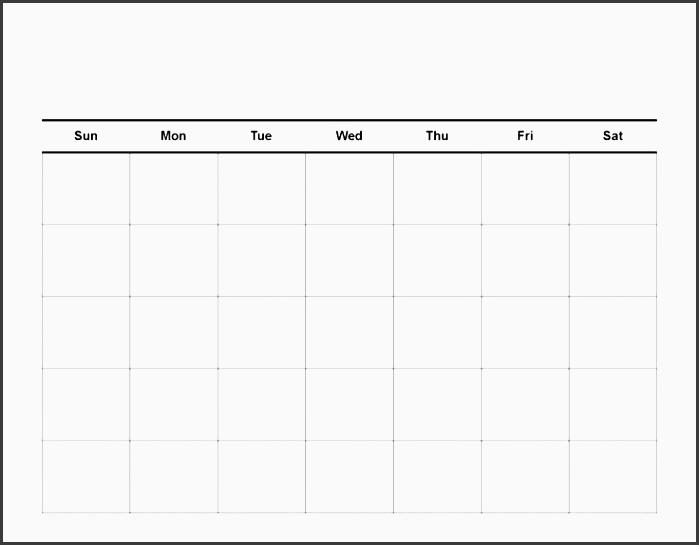Select fourth-row cell under Wed

tap(349, 404)
